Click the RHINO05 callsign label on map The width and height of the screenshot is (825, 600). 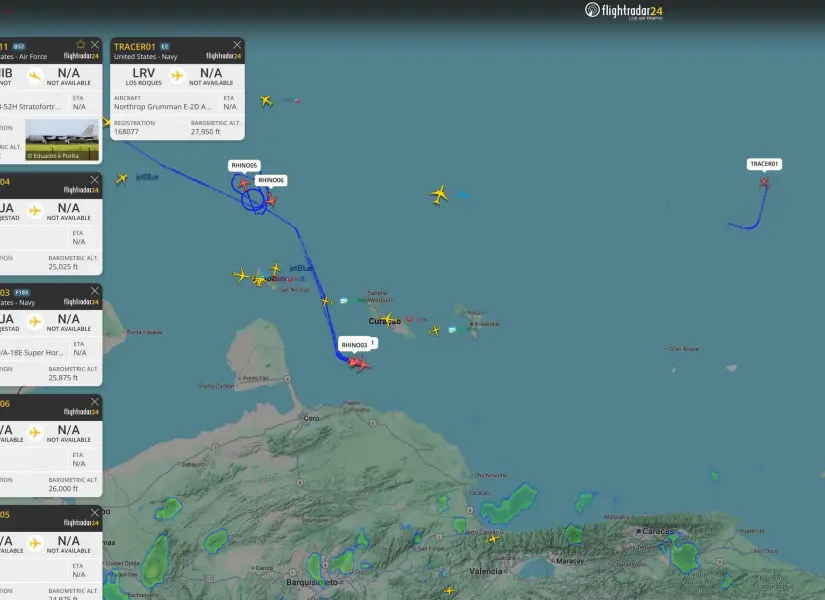click(x=244, y=165)
